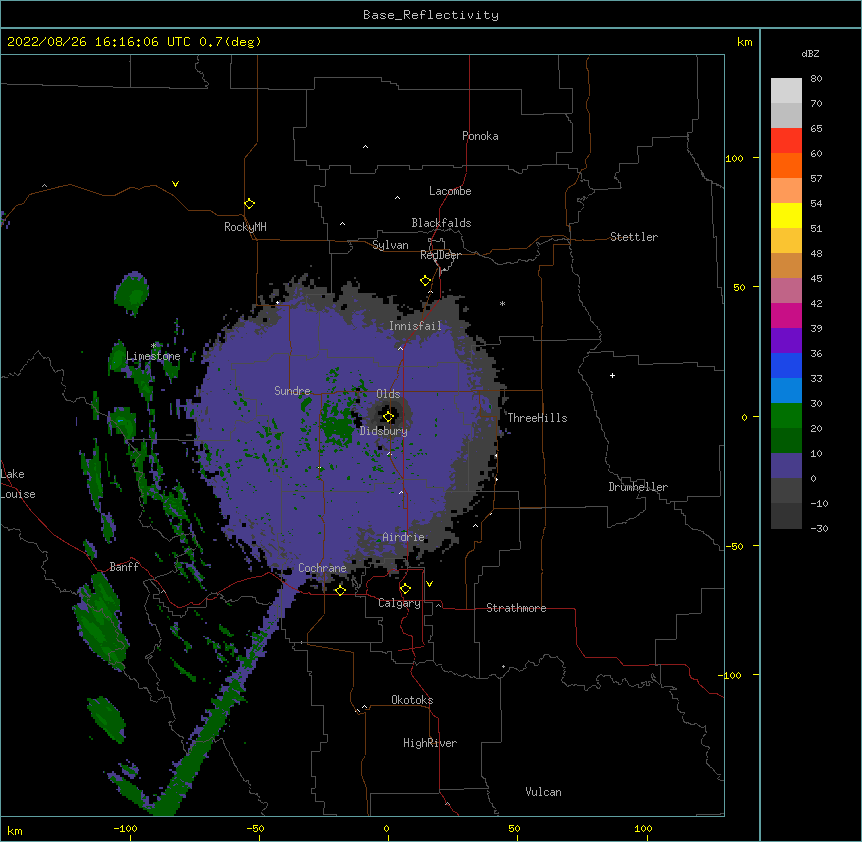Click the Limestone label on map

153,356
